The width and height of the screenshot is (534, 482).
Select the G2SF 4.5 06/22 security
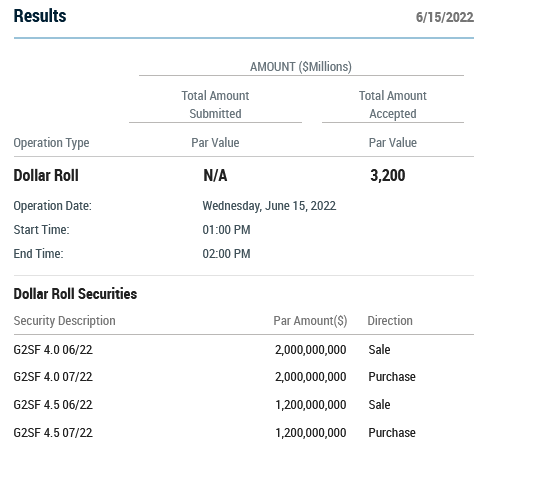tap(53, 405)
